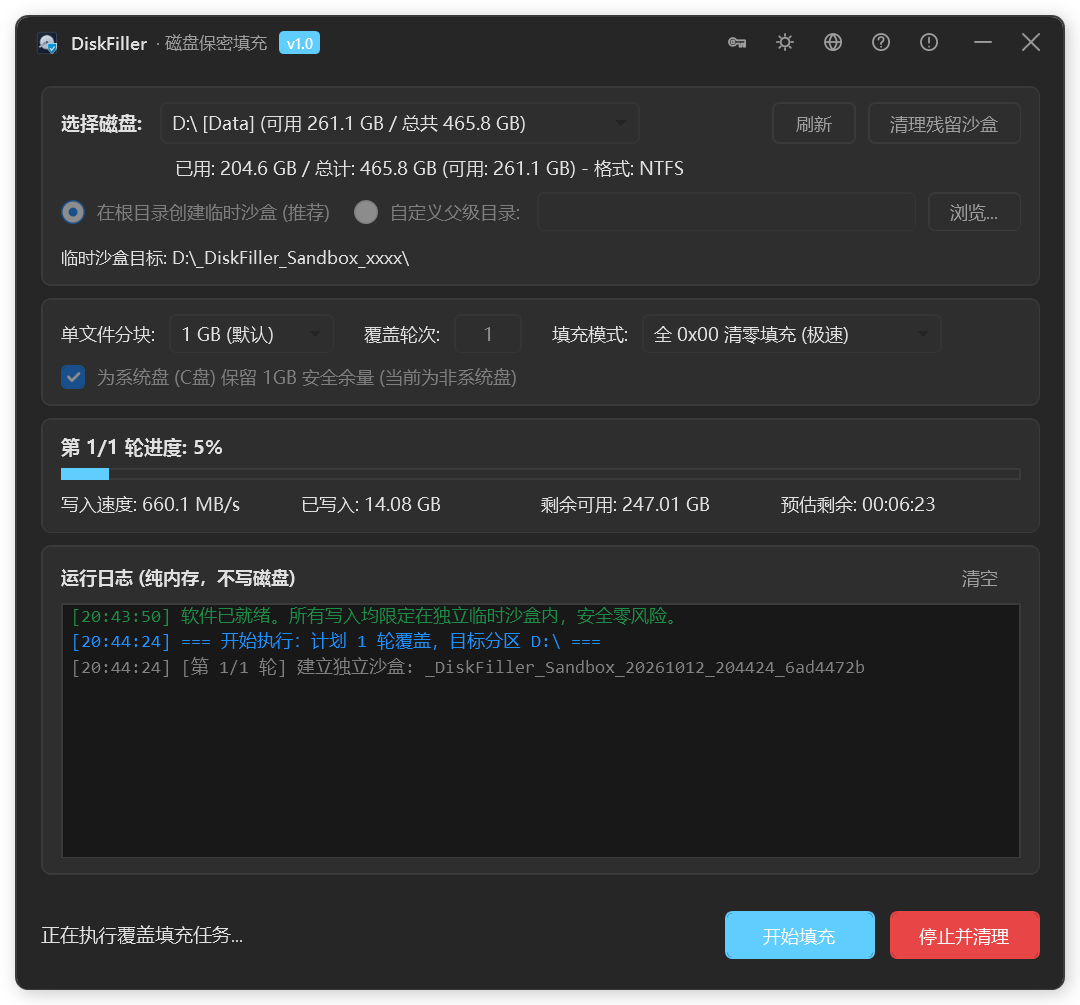Click the 写入速度: 660.1 MB/s text
The image size is (1080, 1005).
click(x=150, y=504)
